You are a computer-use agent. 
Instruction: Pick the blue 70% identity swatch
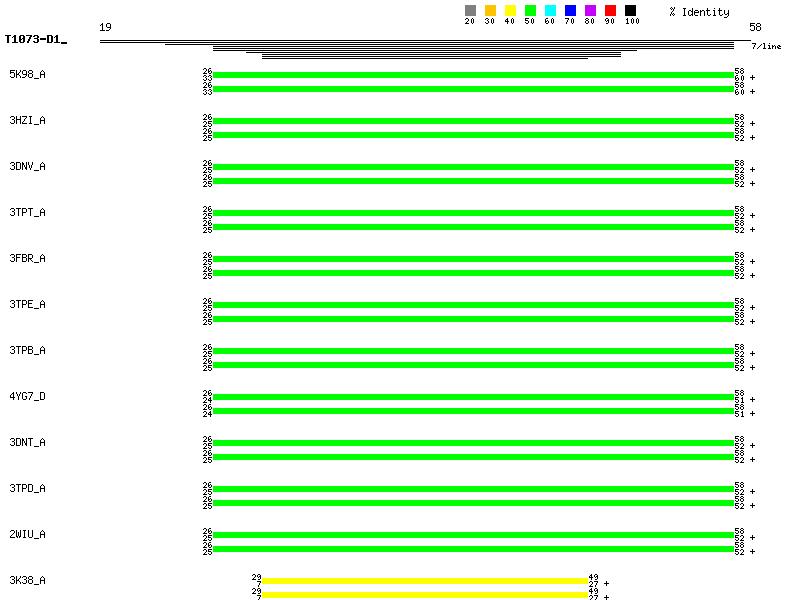pyautogui.click(x=570, y=11)
